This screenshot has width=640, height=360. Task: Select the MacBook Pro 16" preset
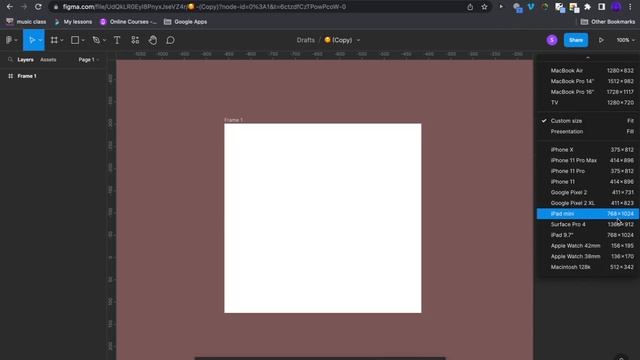coord(588,92)
